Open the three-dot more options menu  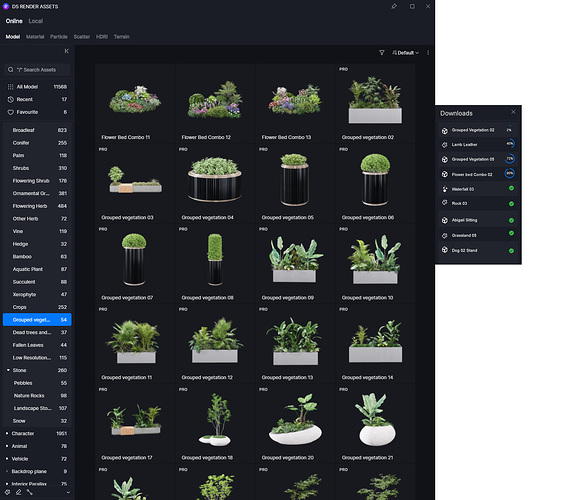[428, 53]
